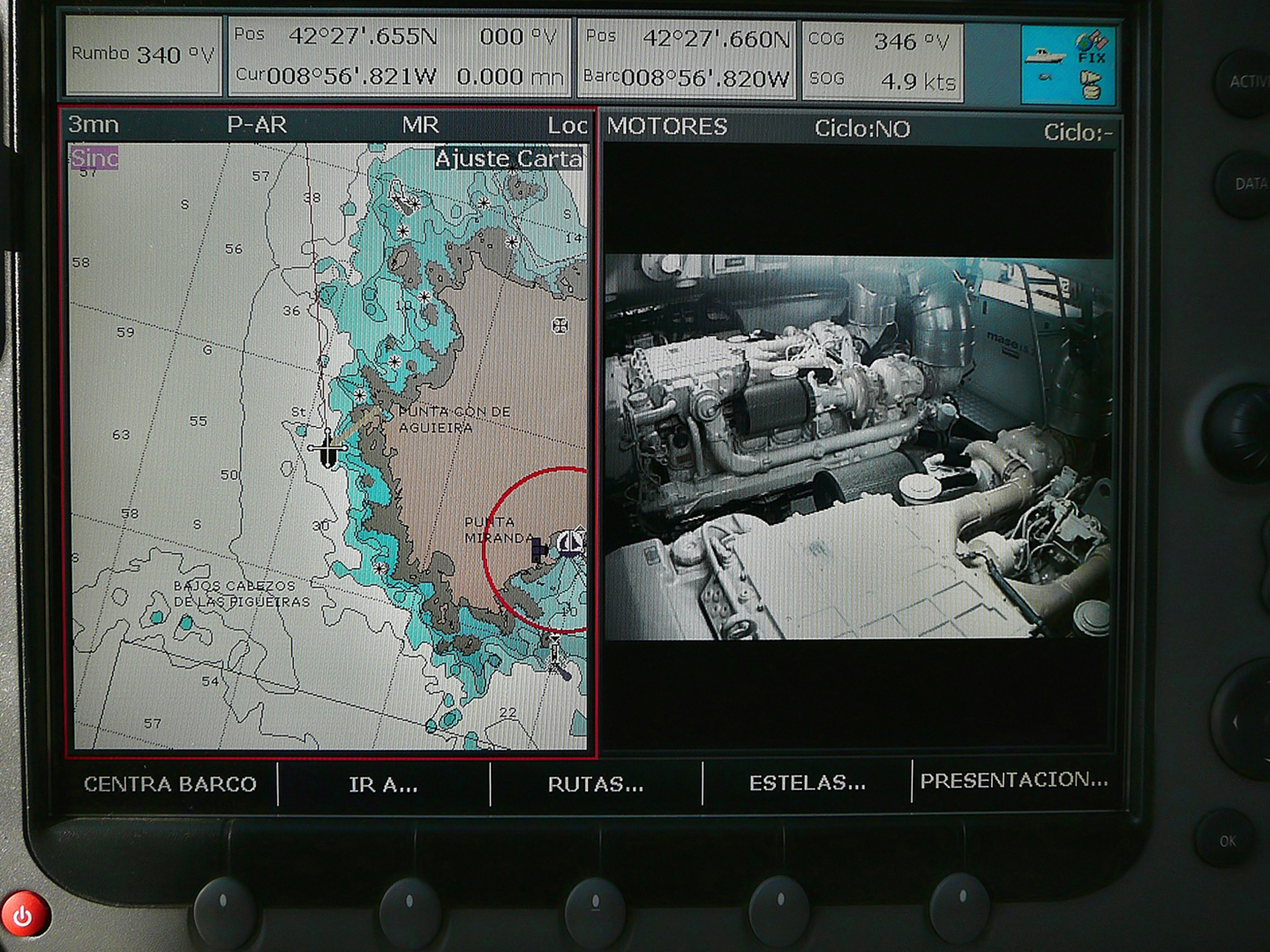1270x952 pixels.
Task: Tap the sailboat symbol near Punta Miranda
Action: pyautogui.click(x=570, y=542)
